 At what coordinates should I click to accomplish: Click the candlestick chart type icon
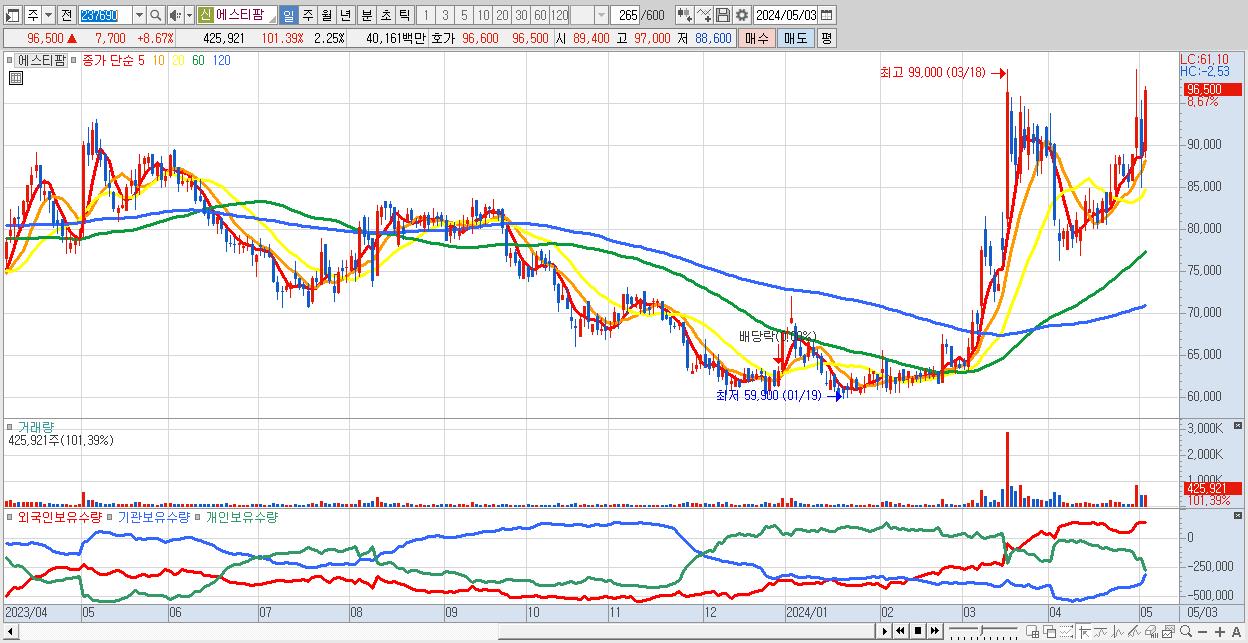point(685,15)
